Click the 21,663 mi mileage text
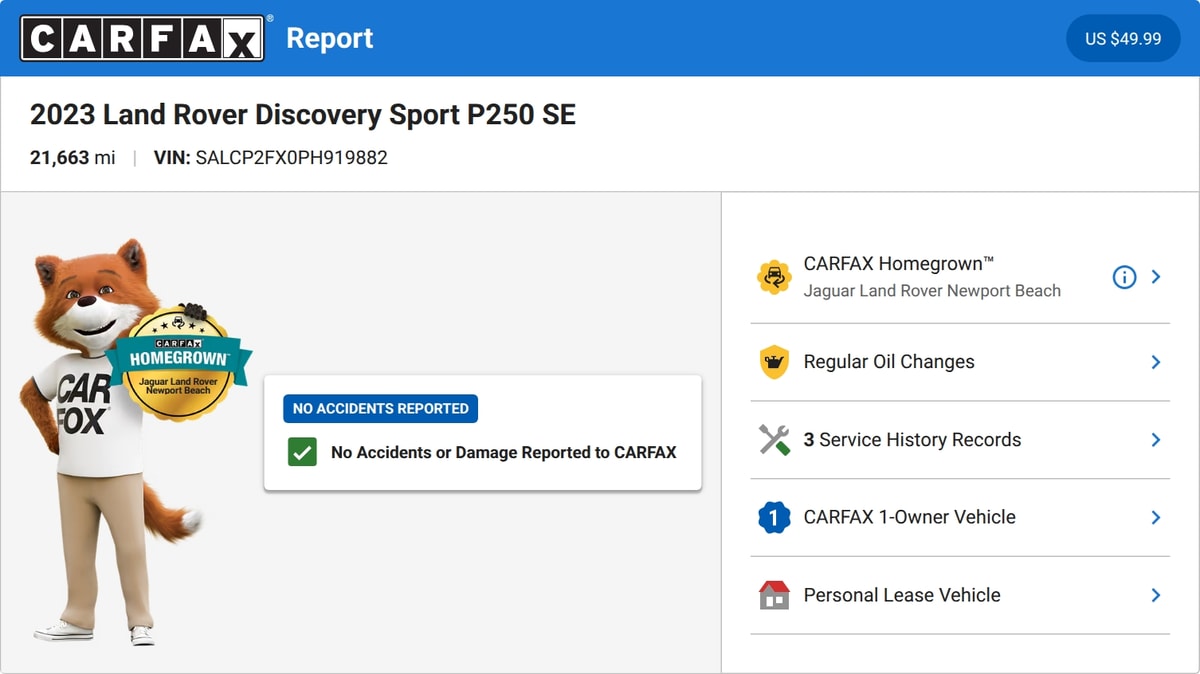Viewport: 1200px width, 674px height. coord(73,158)
